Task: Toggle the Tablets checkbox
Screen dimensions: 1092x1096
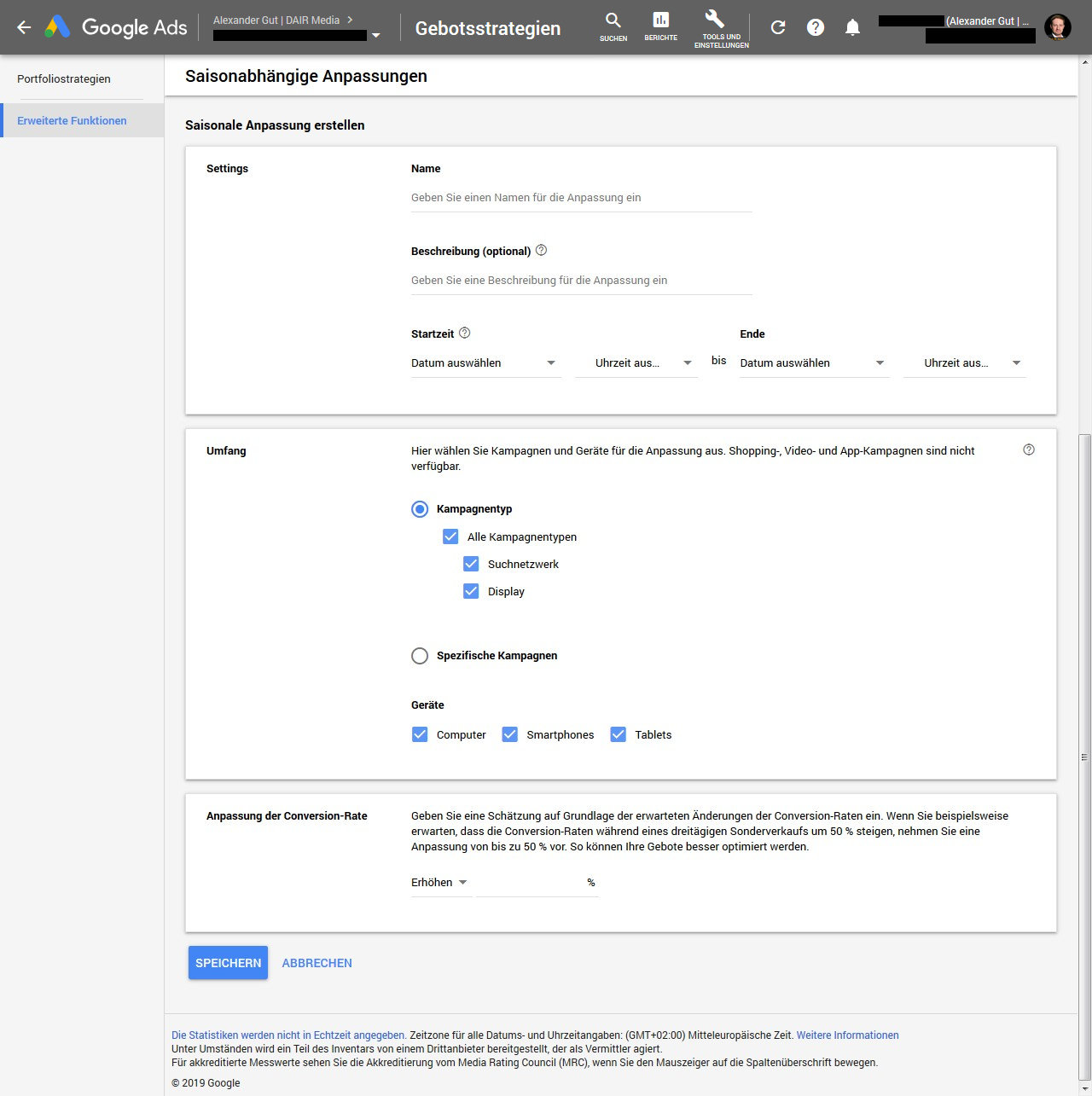Action: click(619, 734)
